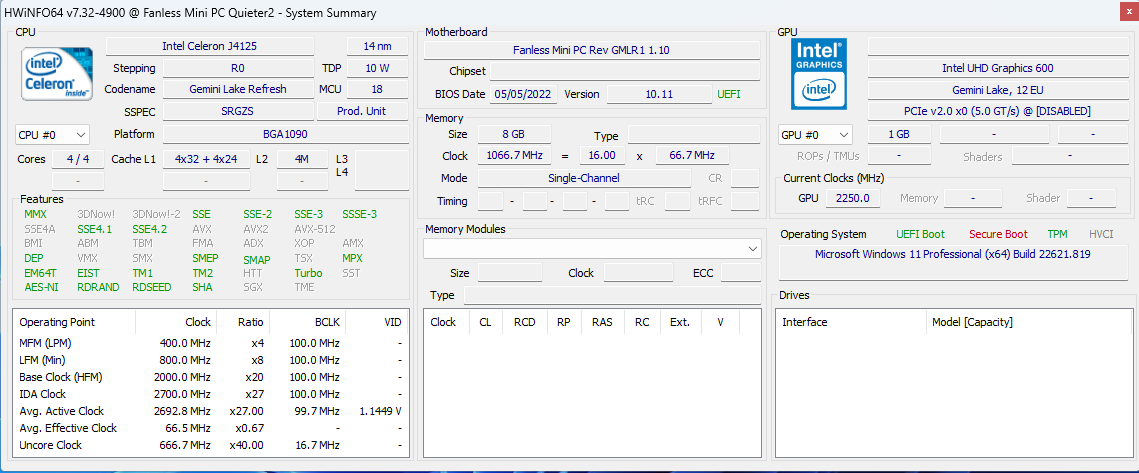
Task: Click the Intel UHD Graphics 600 field
Action: [x=997, y=68]
